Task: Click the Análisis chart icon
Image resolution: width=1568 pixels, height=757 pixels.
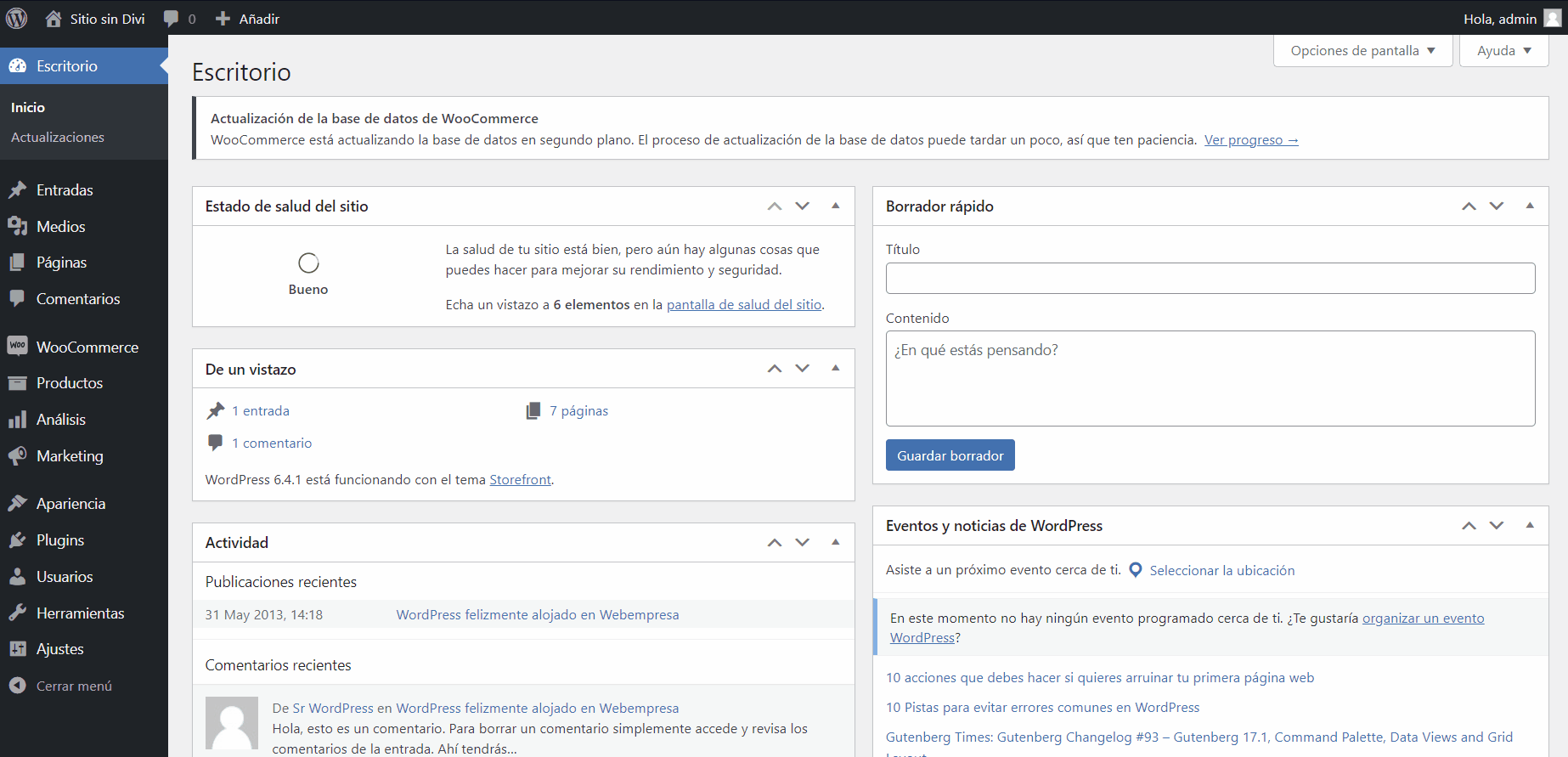Action: coord(17,420)
